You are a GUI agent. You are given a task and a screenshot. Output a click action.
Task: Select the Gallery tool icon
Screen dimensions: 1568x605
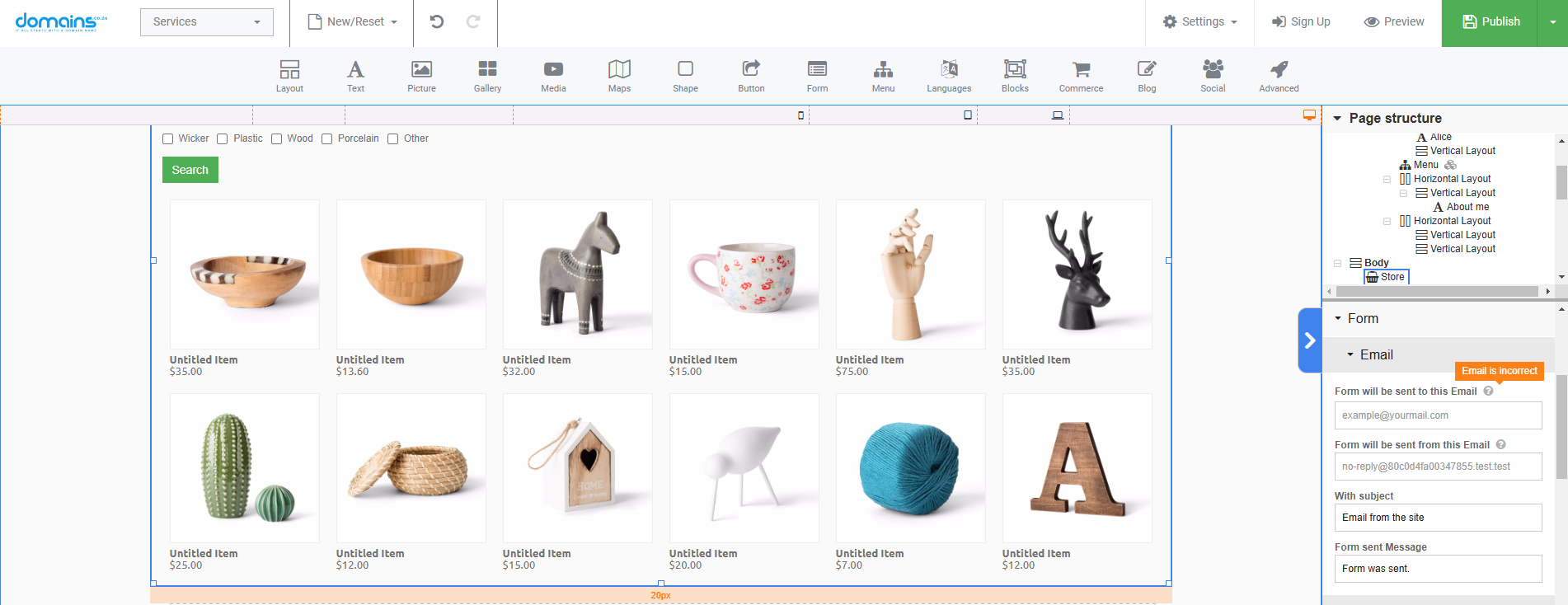[x=487, y=76]
